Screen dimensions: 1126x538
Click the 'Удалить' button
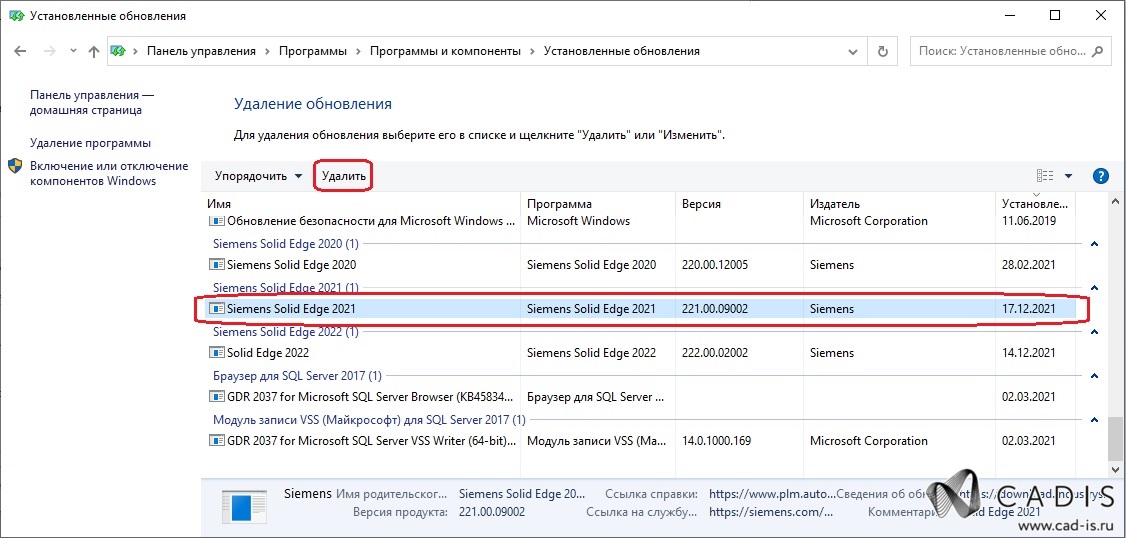click(344, 176)
